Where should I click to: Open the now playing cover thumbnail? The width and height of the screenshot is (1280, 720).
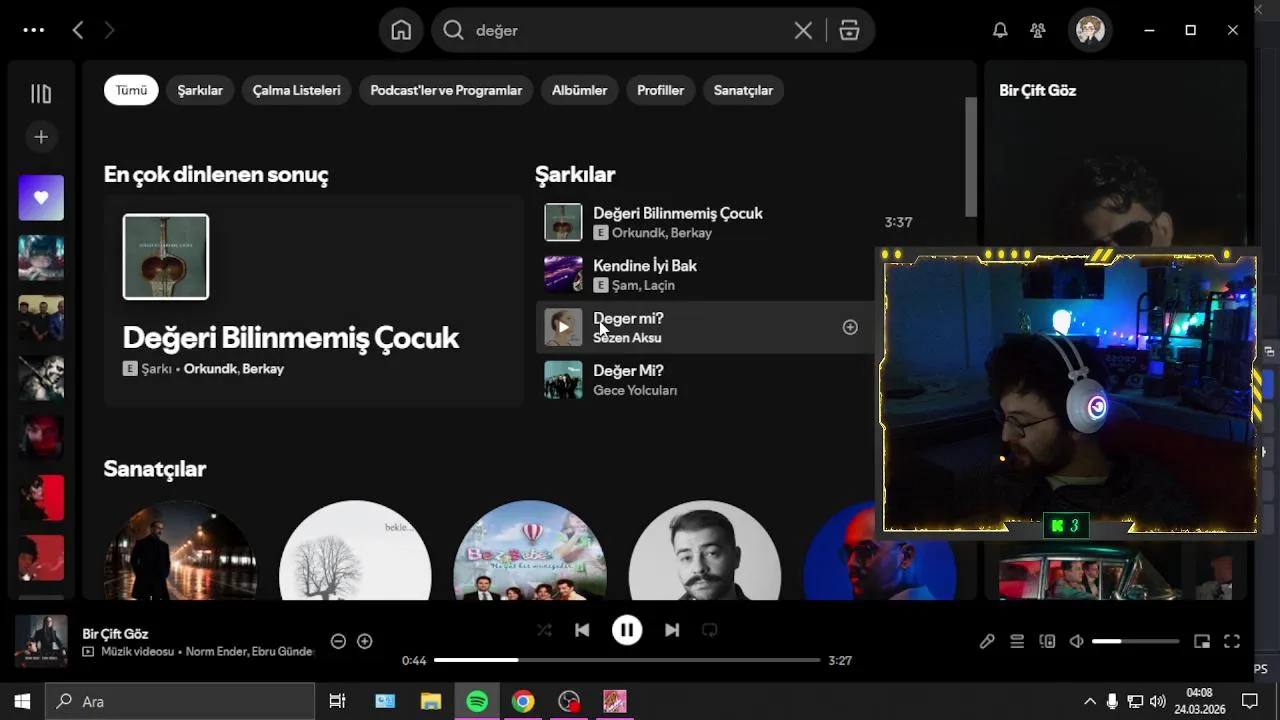[x=41, y=641]
